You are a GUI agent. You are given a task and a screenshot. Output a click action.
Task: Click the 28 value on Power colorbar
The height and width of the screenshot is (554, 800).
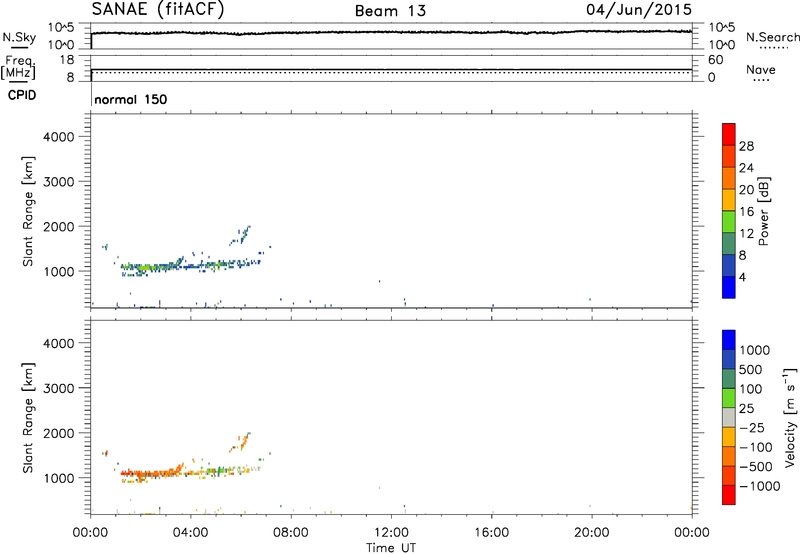coord(746,146)
